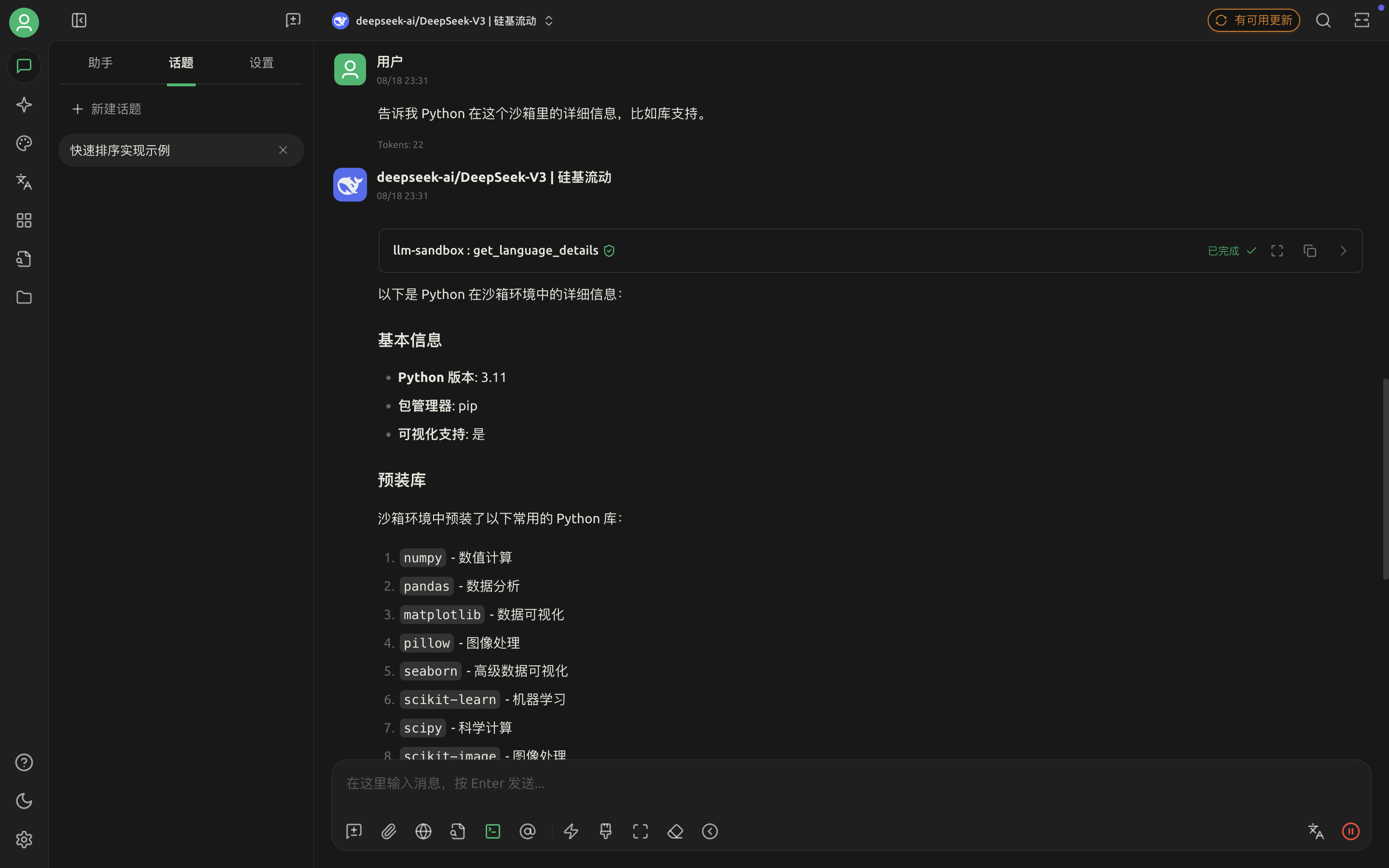Open the DeepSeek-V3 model selector dropdown
1389x868 pixels.
(x=443, y=21)
